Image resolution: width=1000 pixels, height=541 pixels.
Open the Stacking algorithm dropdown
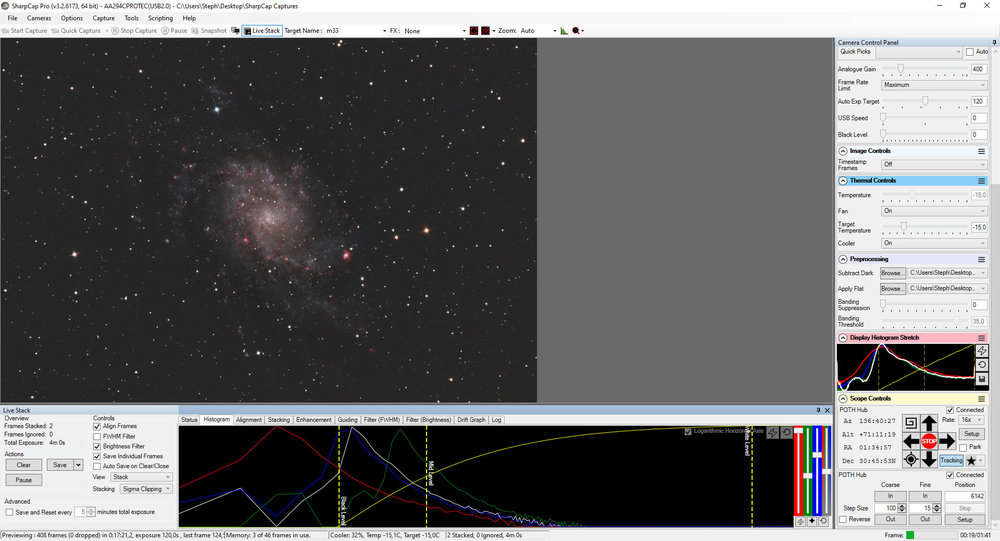[x=145, y=490]
